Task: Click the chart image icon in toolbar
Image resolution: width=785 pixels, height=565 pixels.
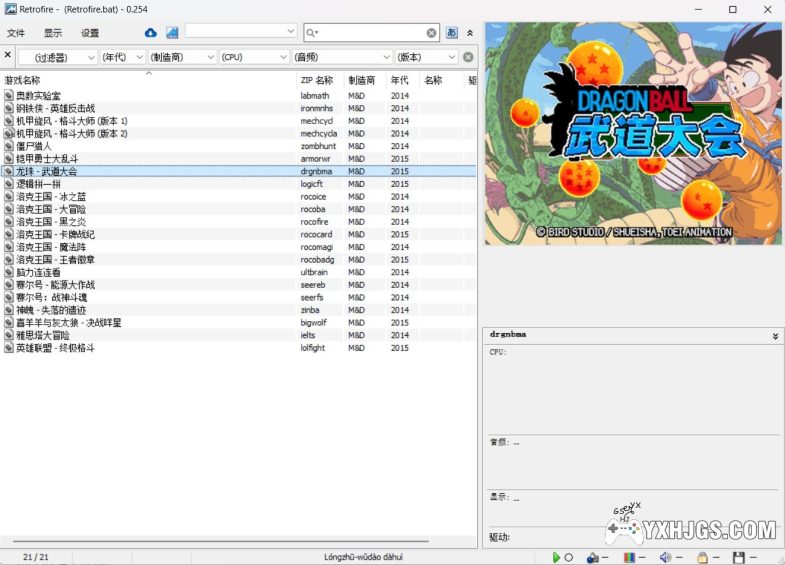Action: click(172, 33)
